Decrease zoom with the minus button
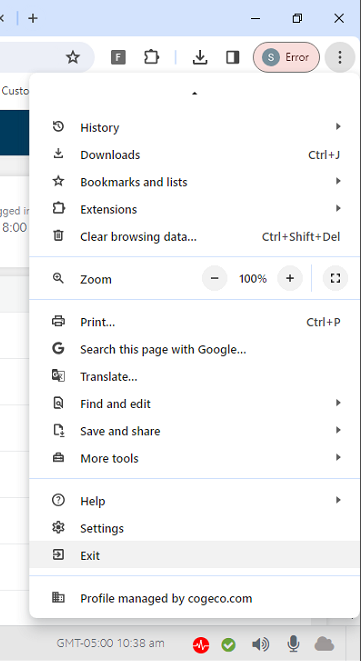The height and width of the screenshot is (661, 361). tap(215, 278)
